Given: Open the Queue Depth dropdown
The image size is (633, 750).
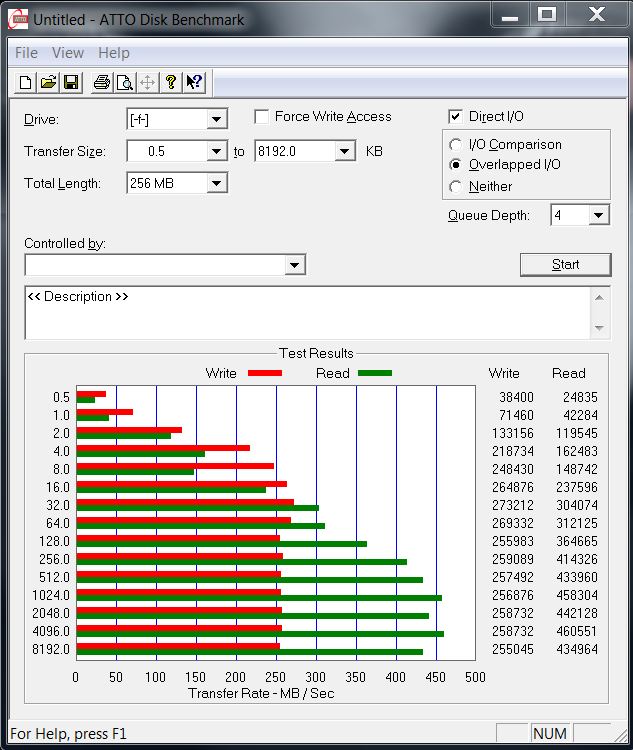Looking at the screenshot, I should click(598, 216).
